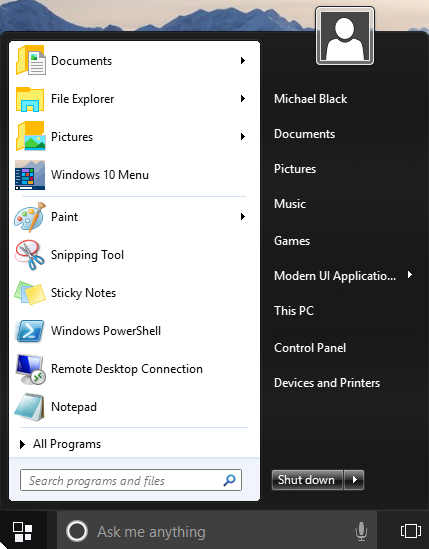Viewport: 429px width, 549px height.
Task: Click the All Programs triangle arrow
Action: (22, 445)
